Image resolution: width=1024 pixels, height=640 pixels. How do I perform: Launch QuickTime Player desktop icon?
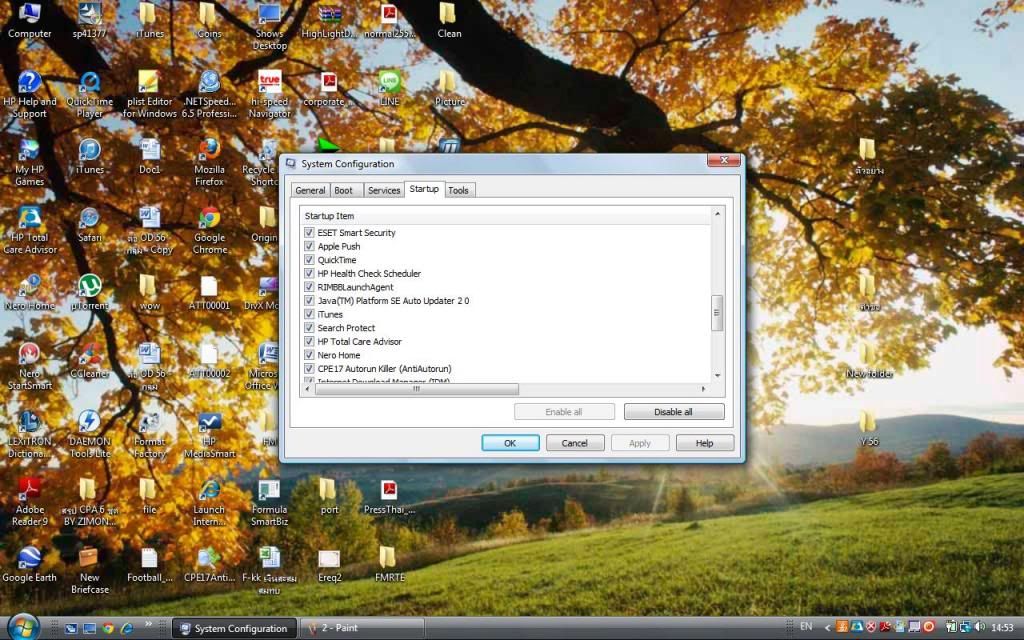click(x=89, y=94)
